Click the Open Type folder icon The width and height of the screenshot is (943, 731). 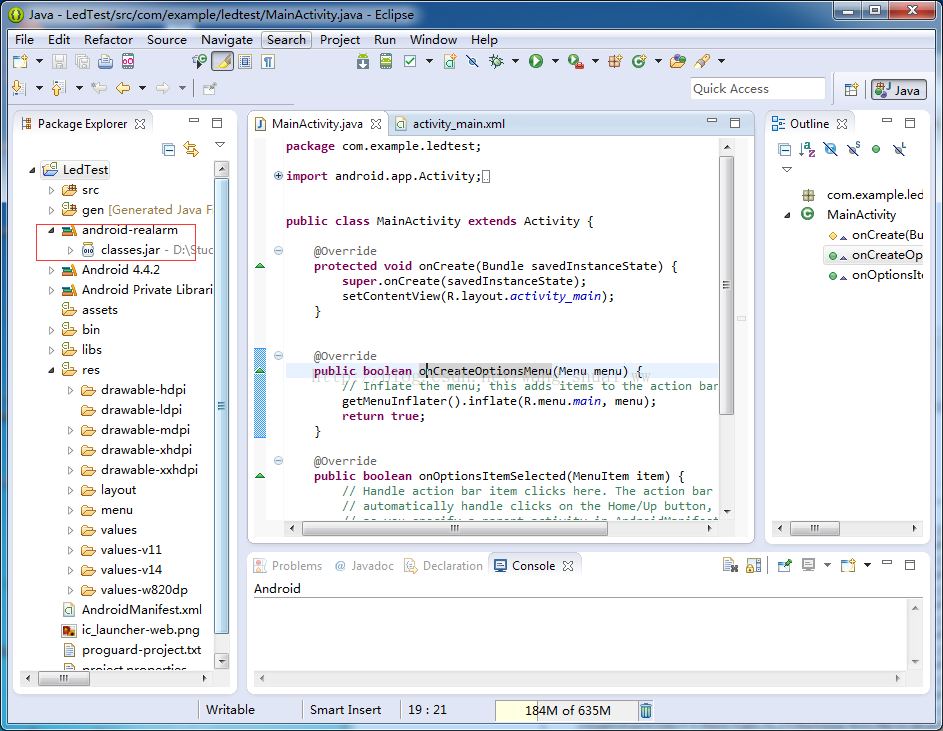point(678,61)
